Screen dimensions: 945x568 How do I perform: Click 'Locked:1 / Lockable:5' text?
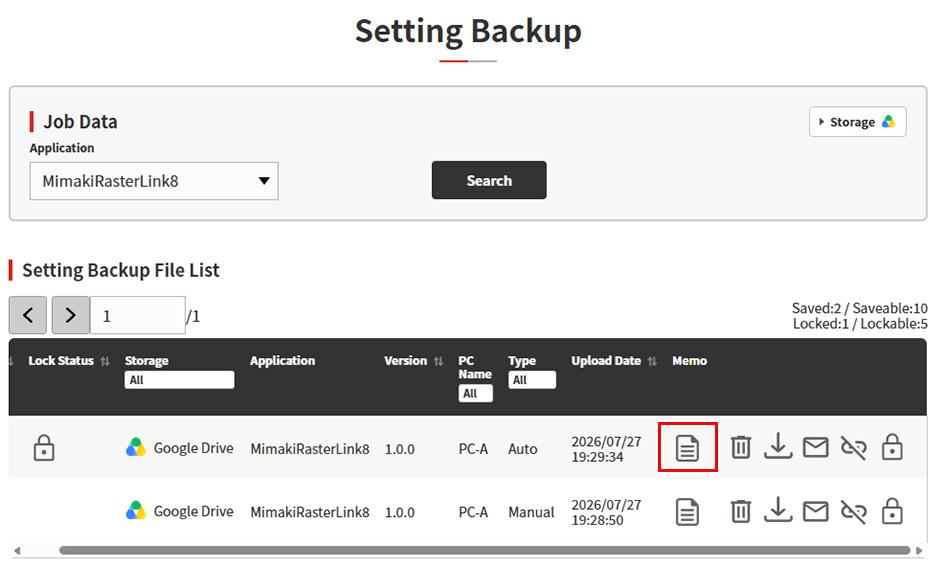click(860, 324)
